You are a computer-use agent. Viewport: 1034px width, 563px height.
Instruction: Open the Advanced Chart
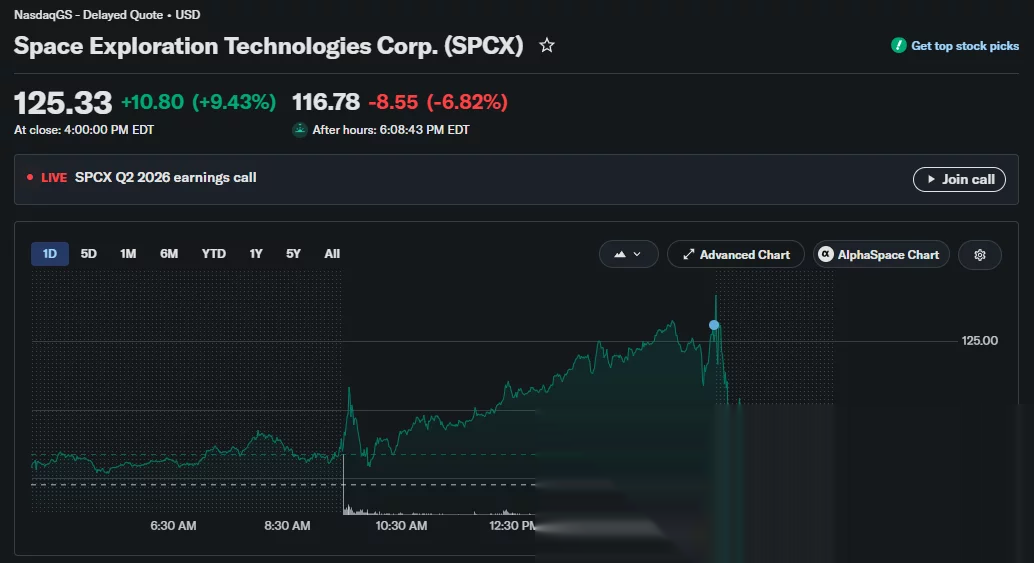pos(735,254)
